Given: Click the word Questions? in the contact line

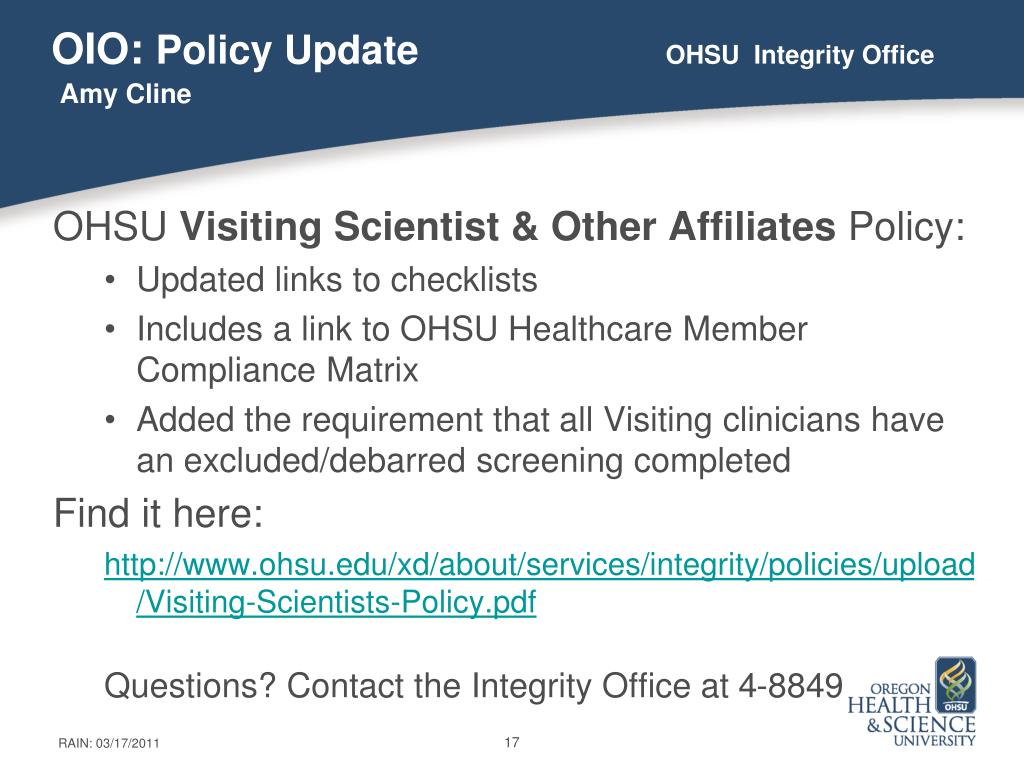Looking at the screenshot, I should 191,686.
